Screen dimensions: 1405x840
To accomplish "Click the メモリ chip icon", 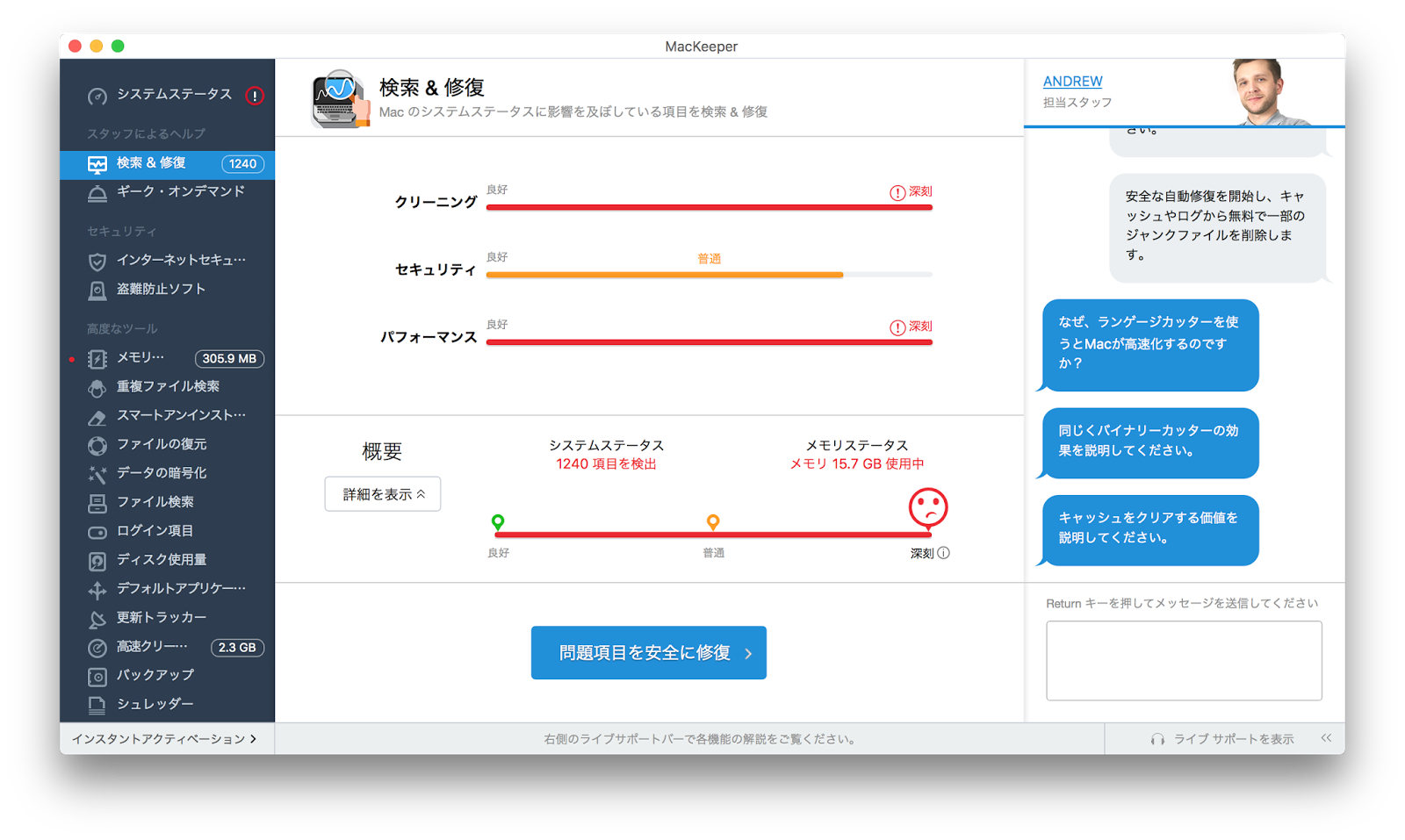I will coord(97,359).
